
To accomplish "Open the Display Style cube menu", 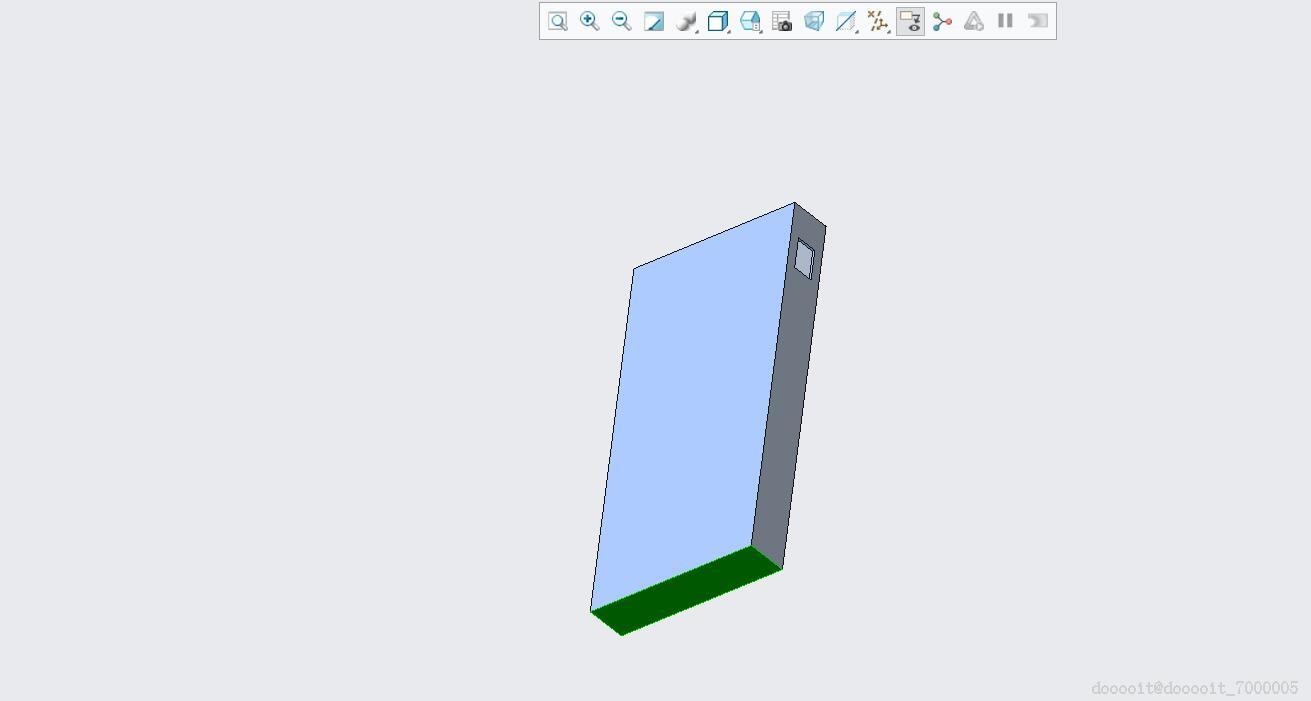I will (718, 21).
